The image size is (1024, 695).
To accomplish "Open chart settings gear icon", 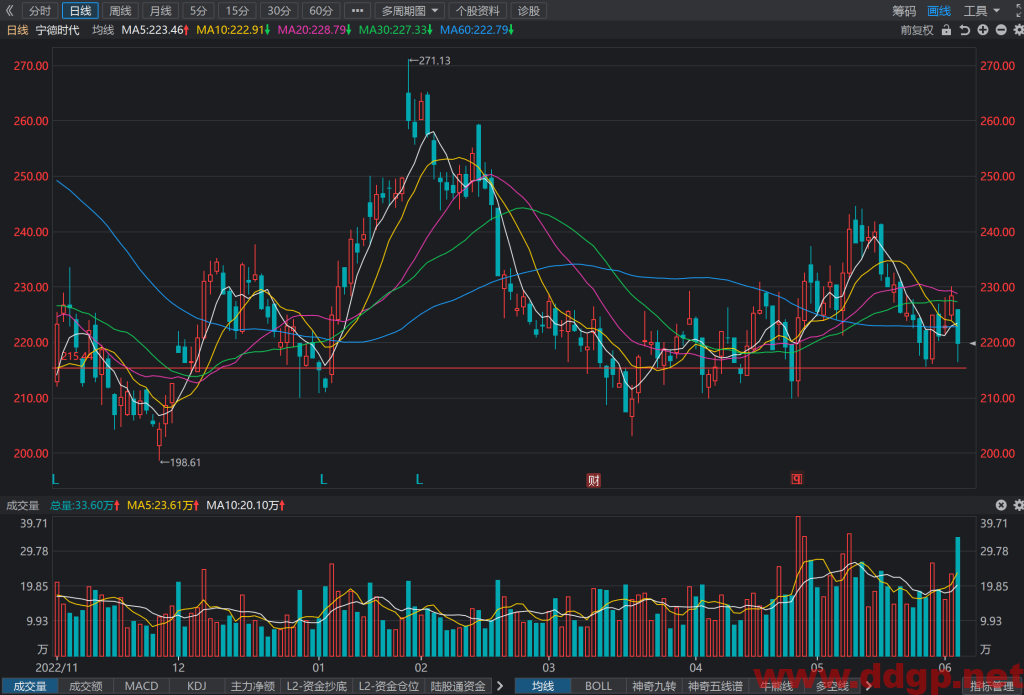I will point(1018,30).
